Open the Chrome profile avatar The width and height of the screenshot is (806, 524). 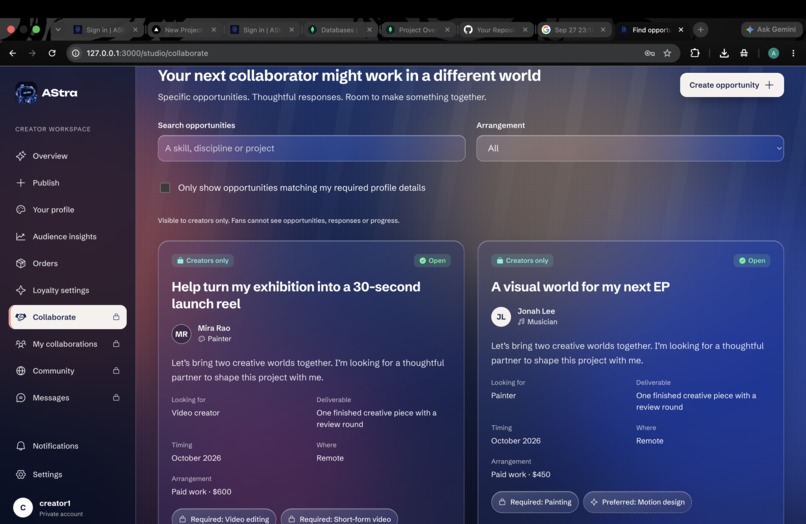tap(773, 53)
